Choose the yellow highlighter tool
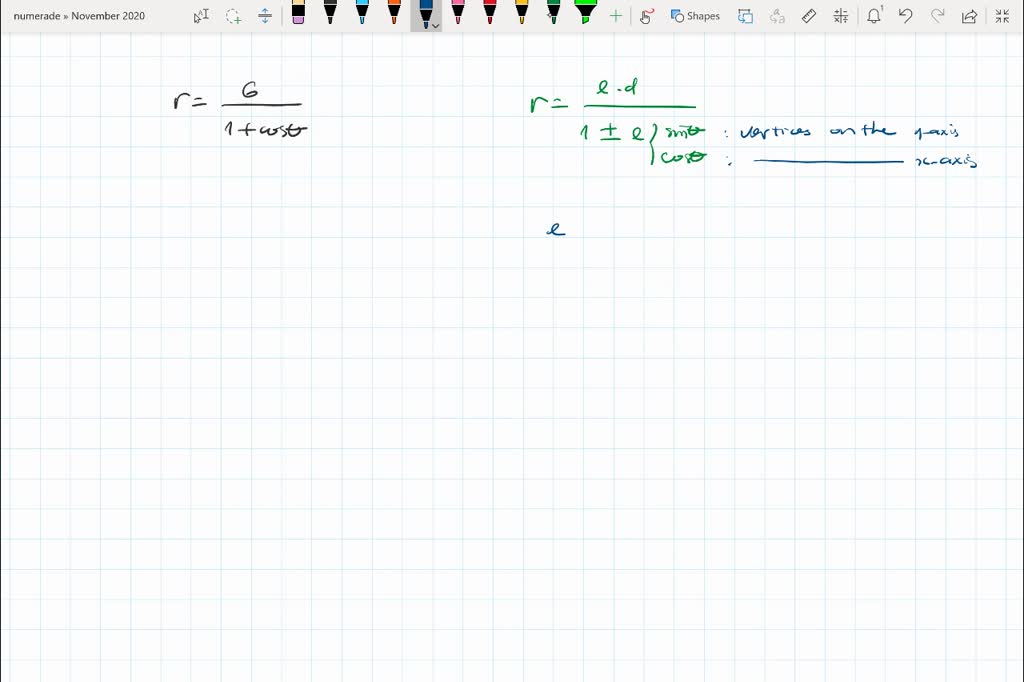Image resolution: width=1024 pixels, height=682 pixels. pyautogui.click(x=521, y=16)
